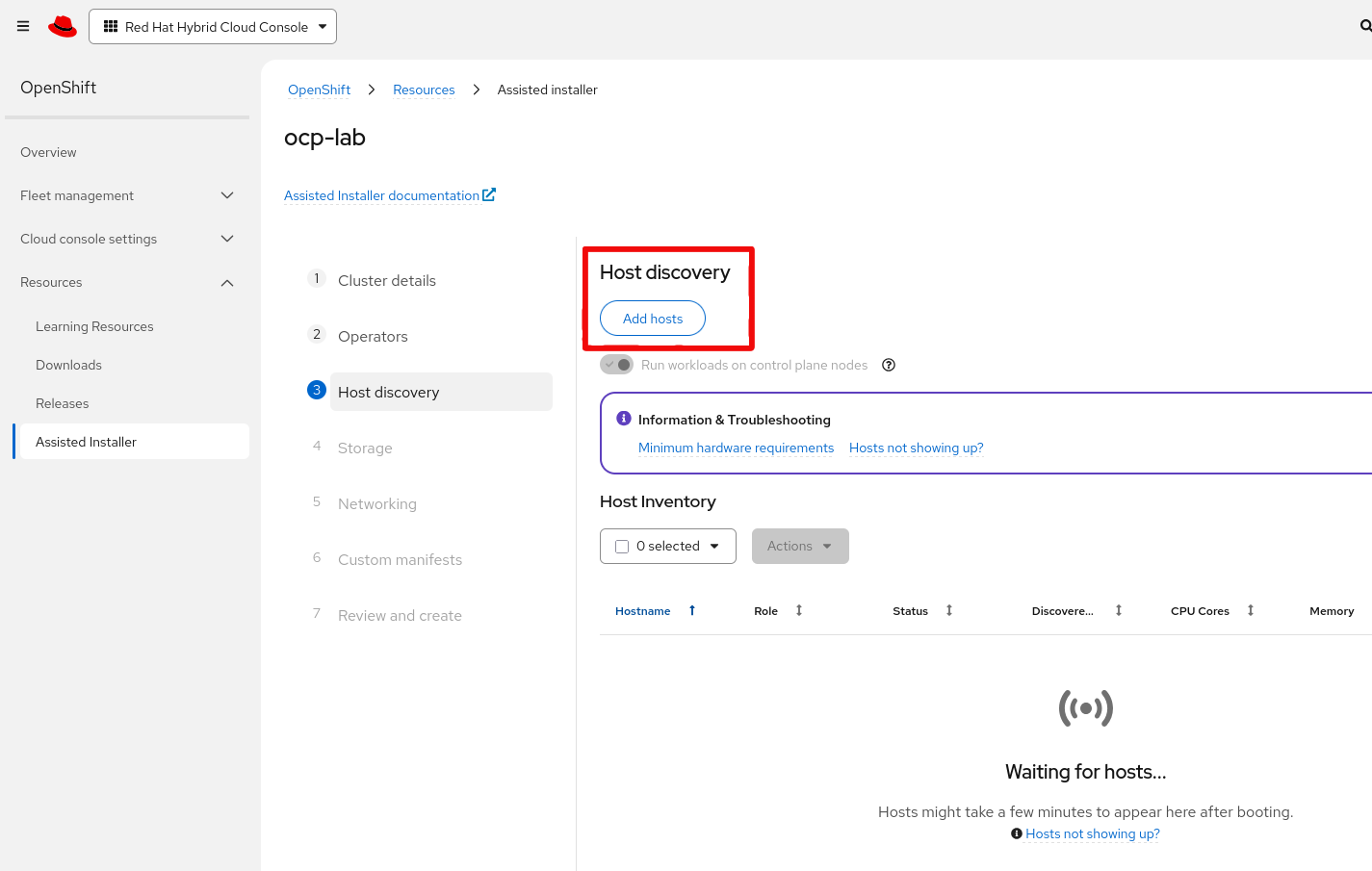Click sort arrows for Status column
The image size is (1372, 871).
point(949,610)
